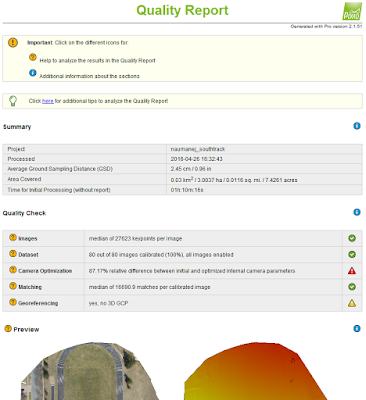Click the green check status for Matching
The width and height of the screenshot is (366, 400).
352,287
